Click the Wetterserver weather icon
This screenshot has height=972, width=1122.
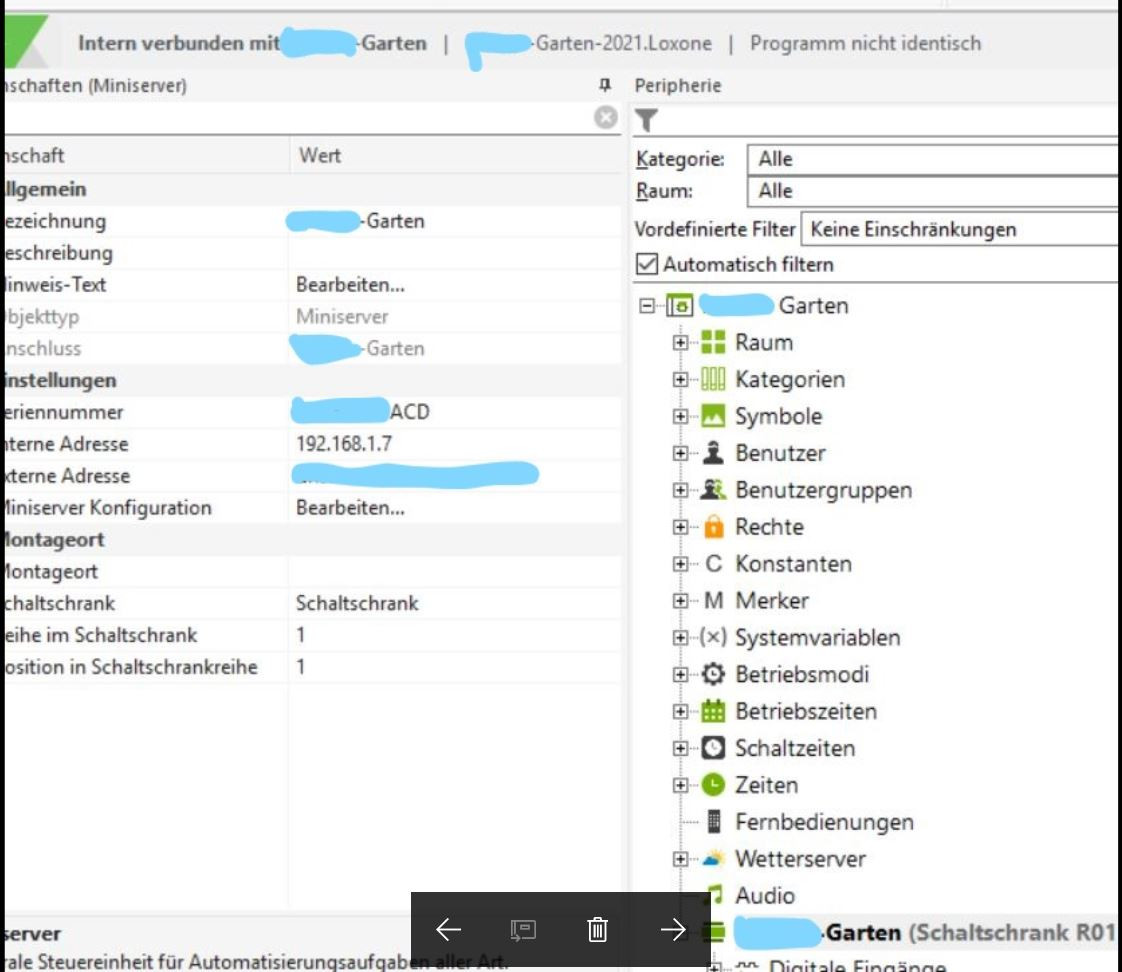(x=713, y=858)
